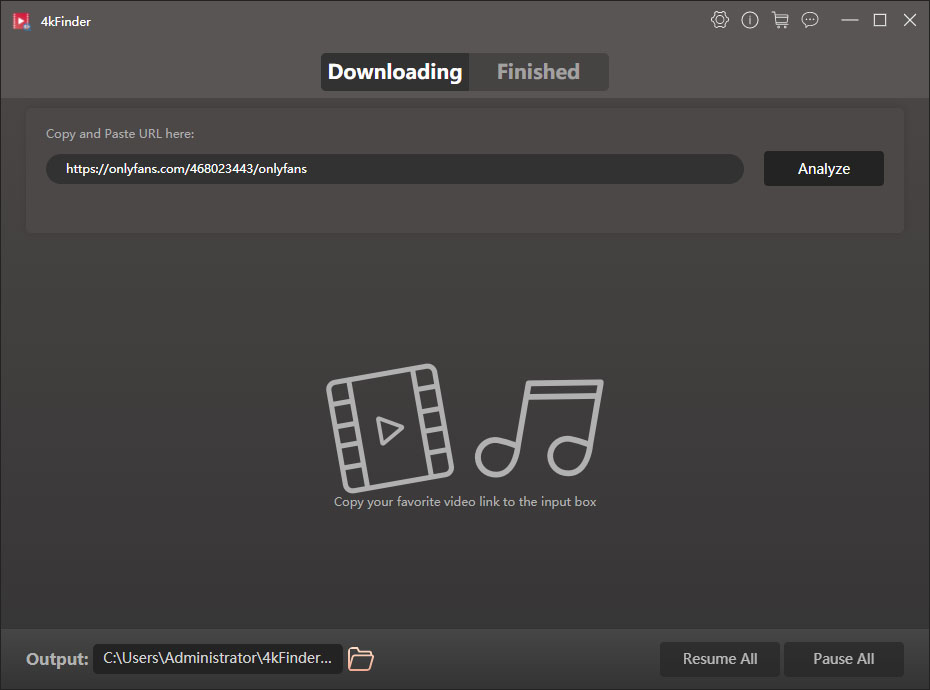Click the output path field
The width and height of the screenshot is (930, 690).
tap(217, 658)
